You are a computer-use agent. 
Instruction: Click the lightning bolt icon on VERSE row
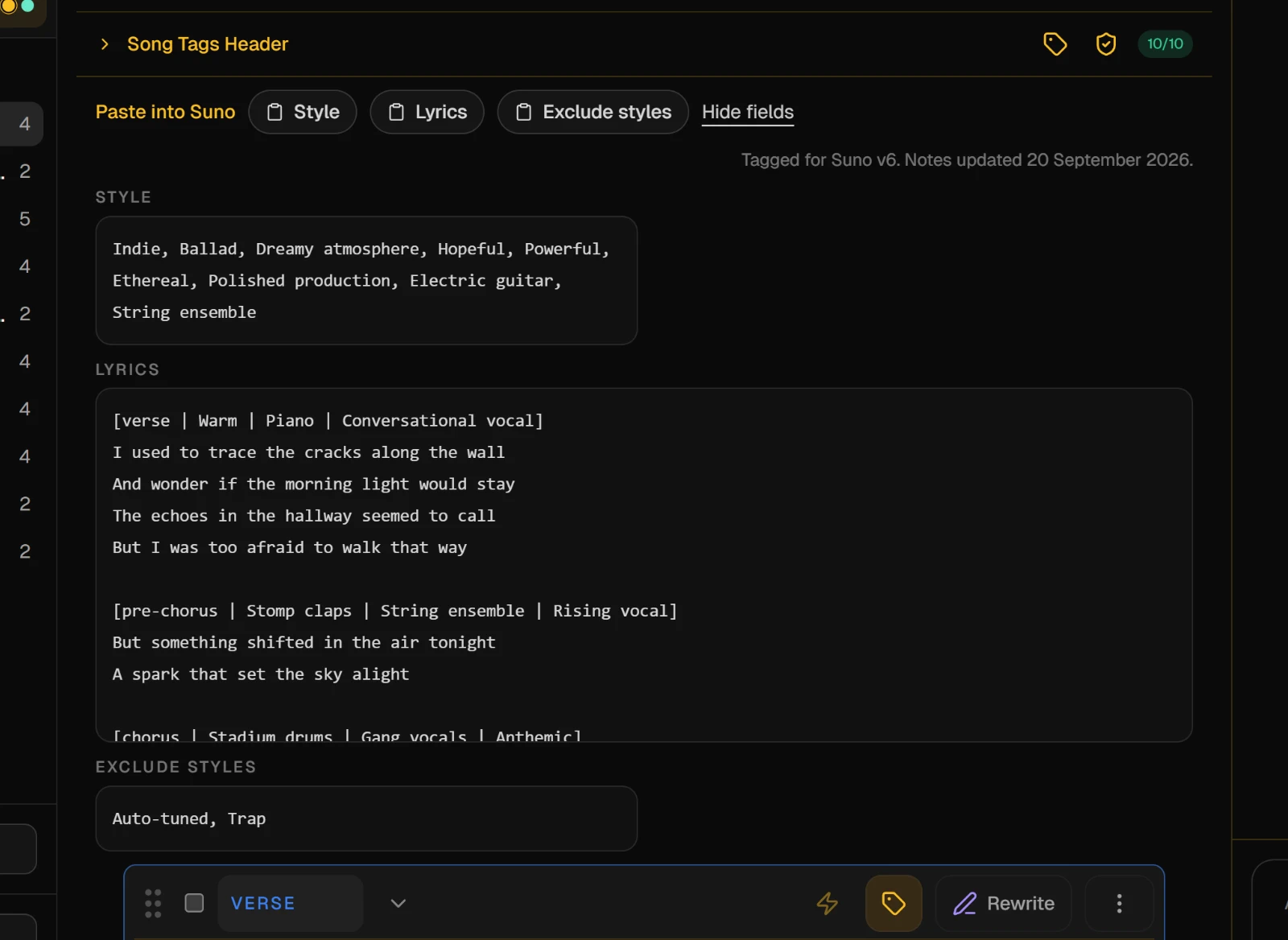(828, 903)
